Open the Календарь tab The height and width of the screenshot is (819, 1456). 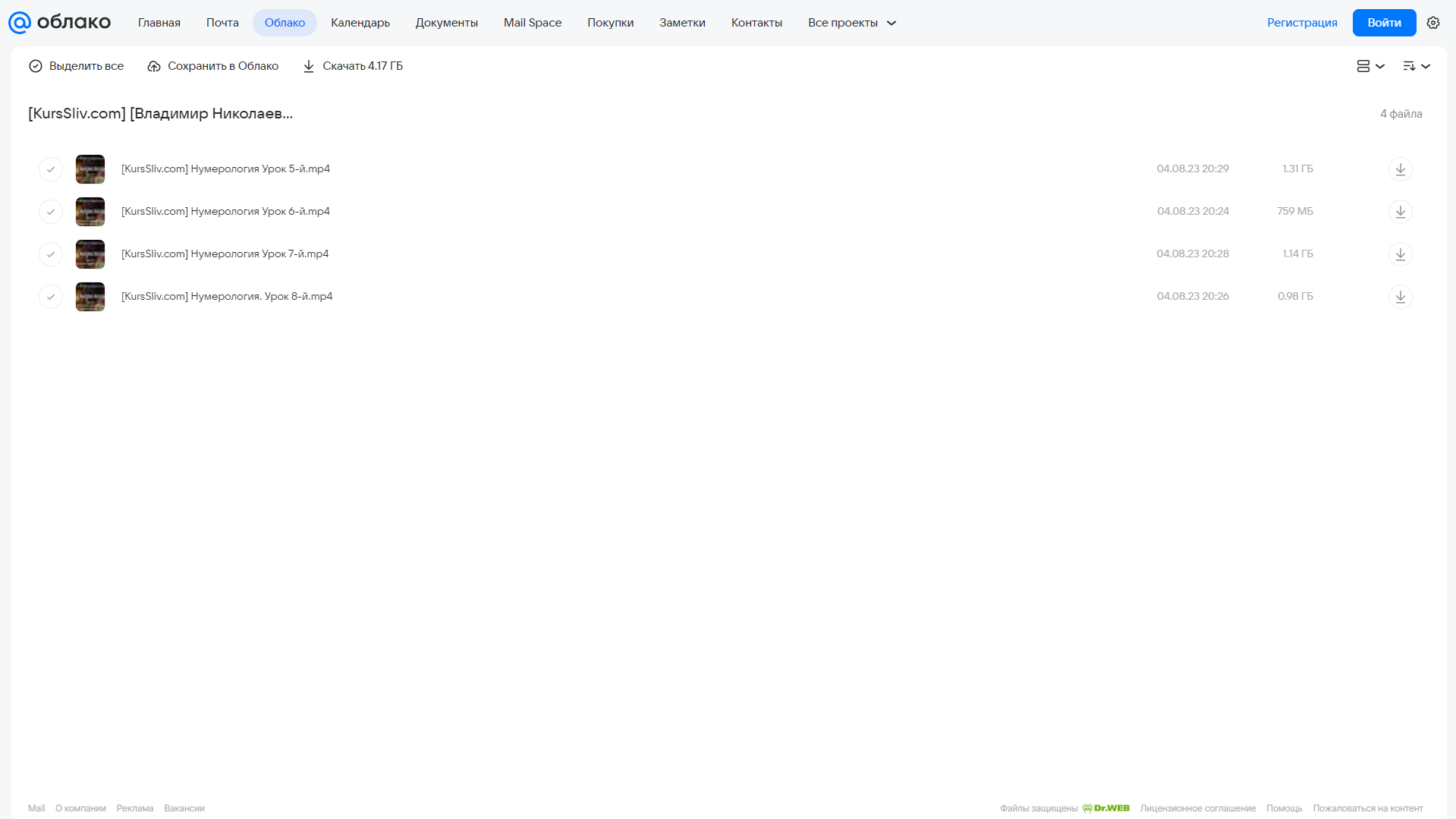coord(360,23)
